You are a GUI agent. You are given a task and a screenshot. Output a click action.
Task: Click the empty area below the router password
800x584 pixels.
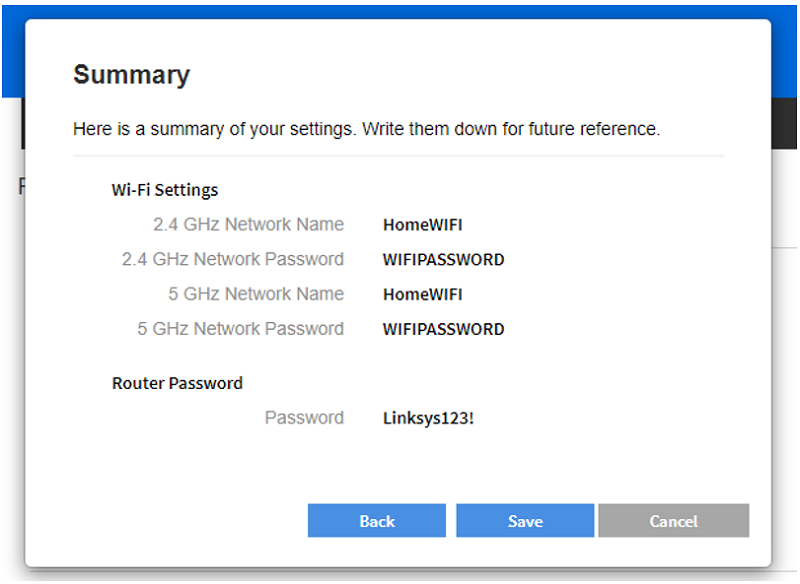pyautogui.click(x=398, y=465)
